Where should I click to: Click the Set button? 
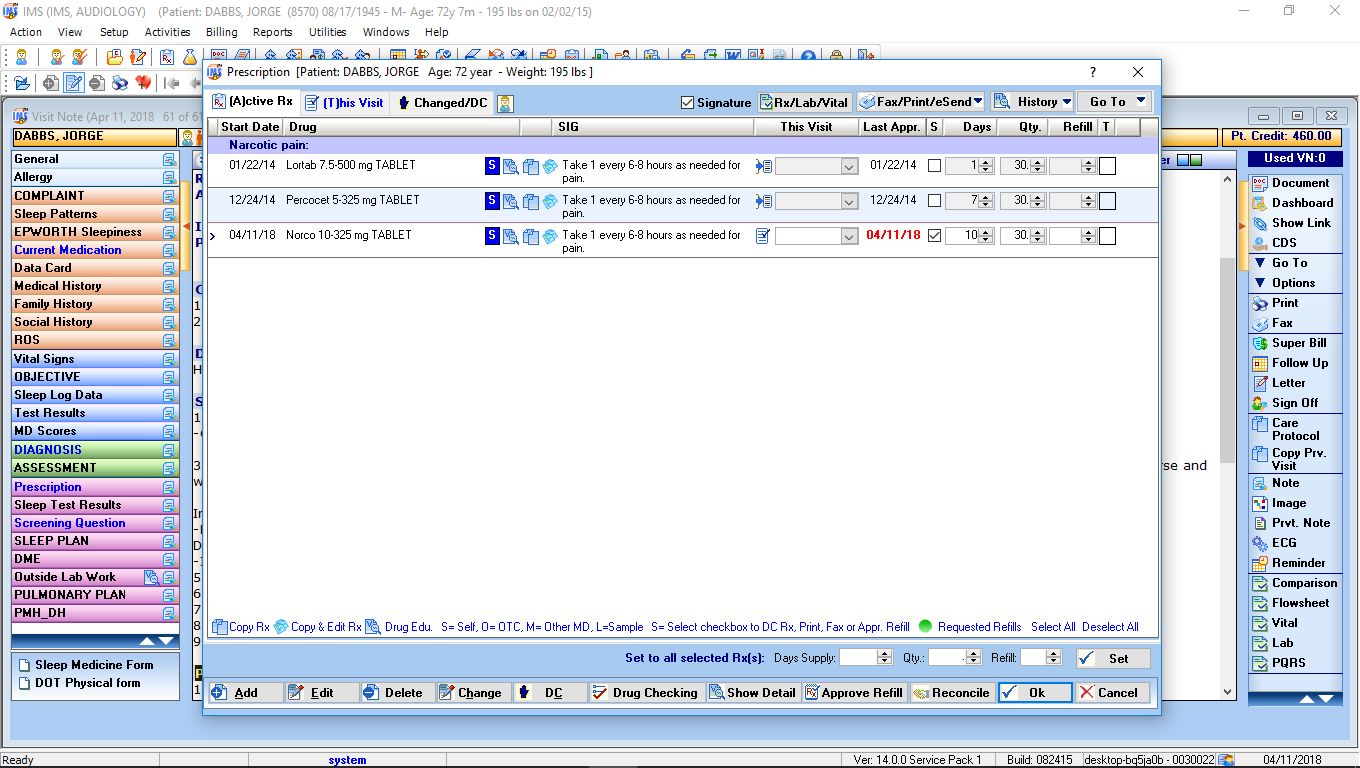point(1113,658)
